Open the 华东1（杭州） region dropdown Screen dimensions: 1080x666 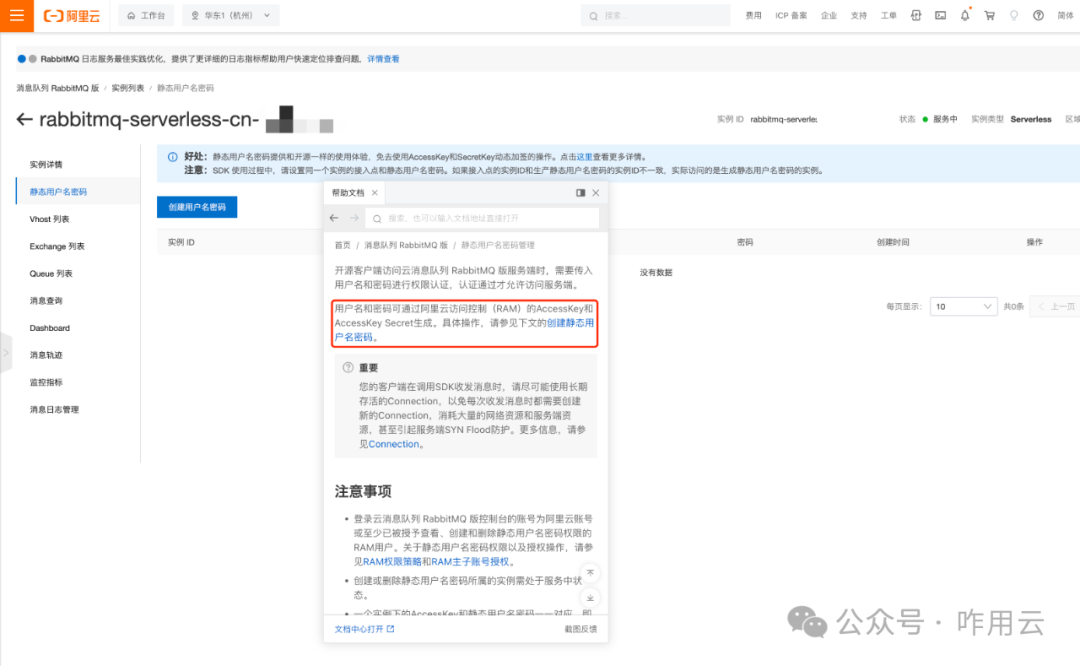click(231, 15)
